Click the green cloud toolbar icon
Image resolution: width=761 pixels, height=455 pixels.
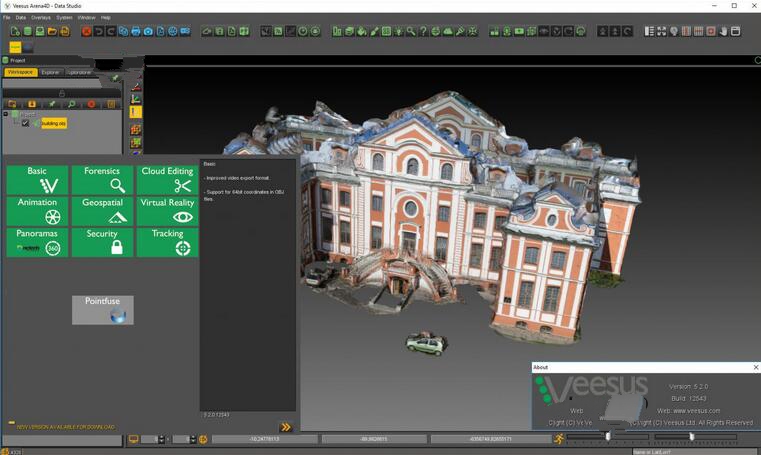pyautogui.click(x=447, y=32)
